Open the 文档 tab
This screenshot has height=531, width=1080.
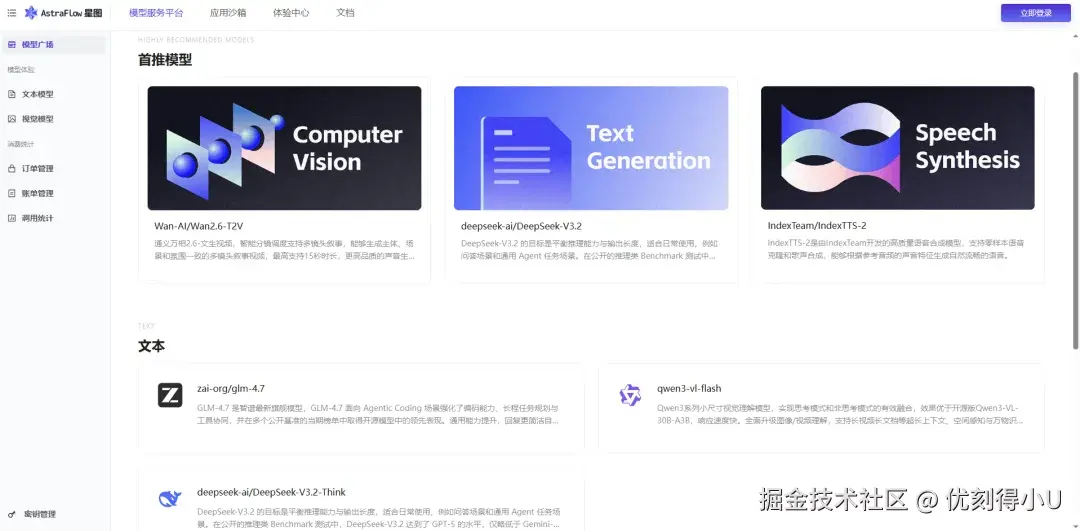pyautogui.click(x=345, y=12)
